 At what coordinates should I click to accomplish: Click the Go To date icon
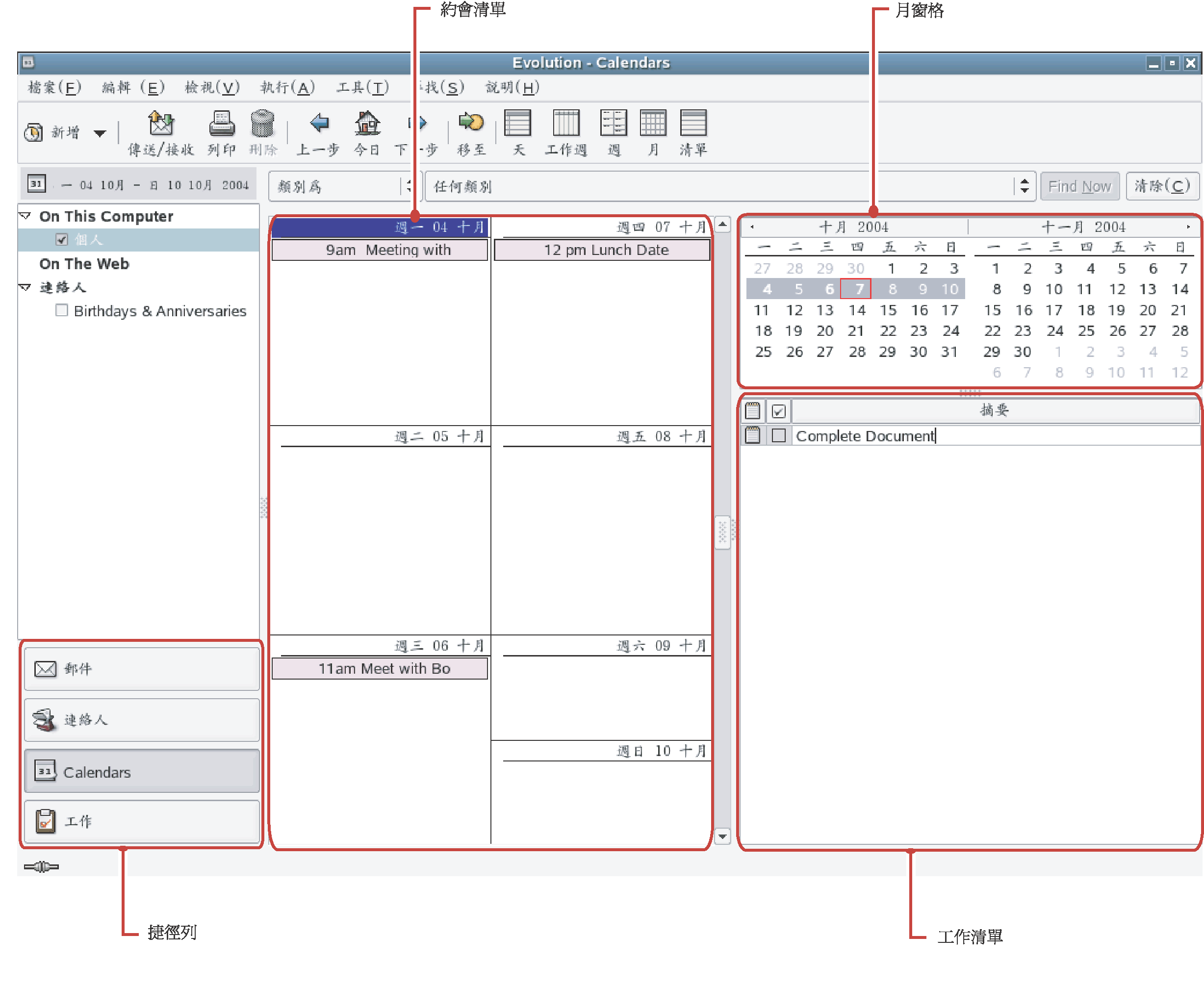point(471,122)
